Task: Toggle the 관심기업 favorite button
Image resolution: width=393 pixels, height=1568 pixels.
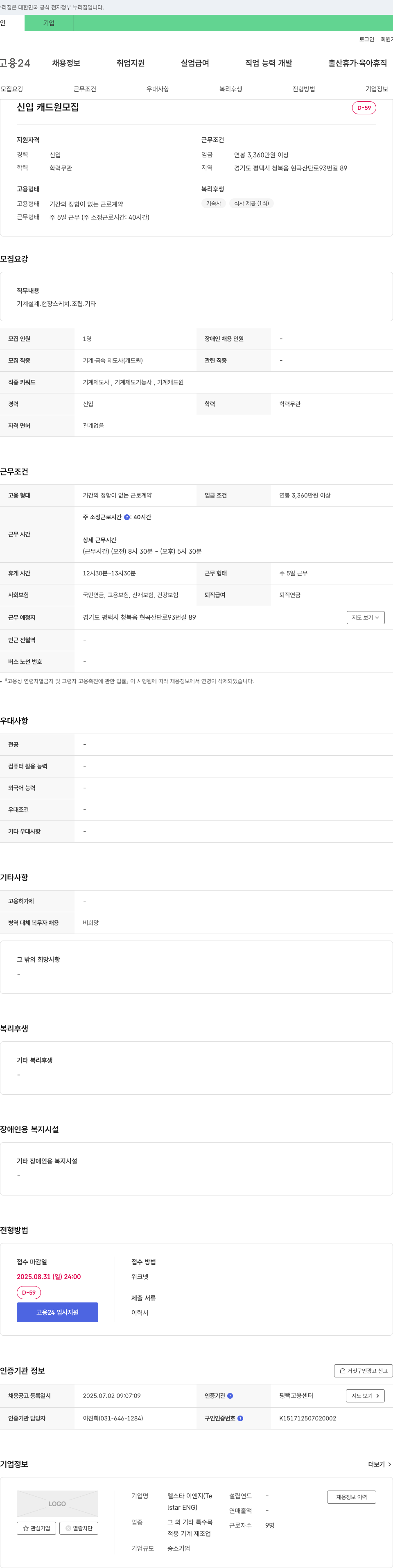Action: (36, 1528)
